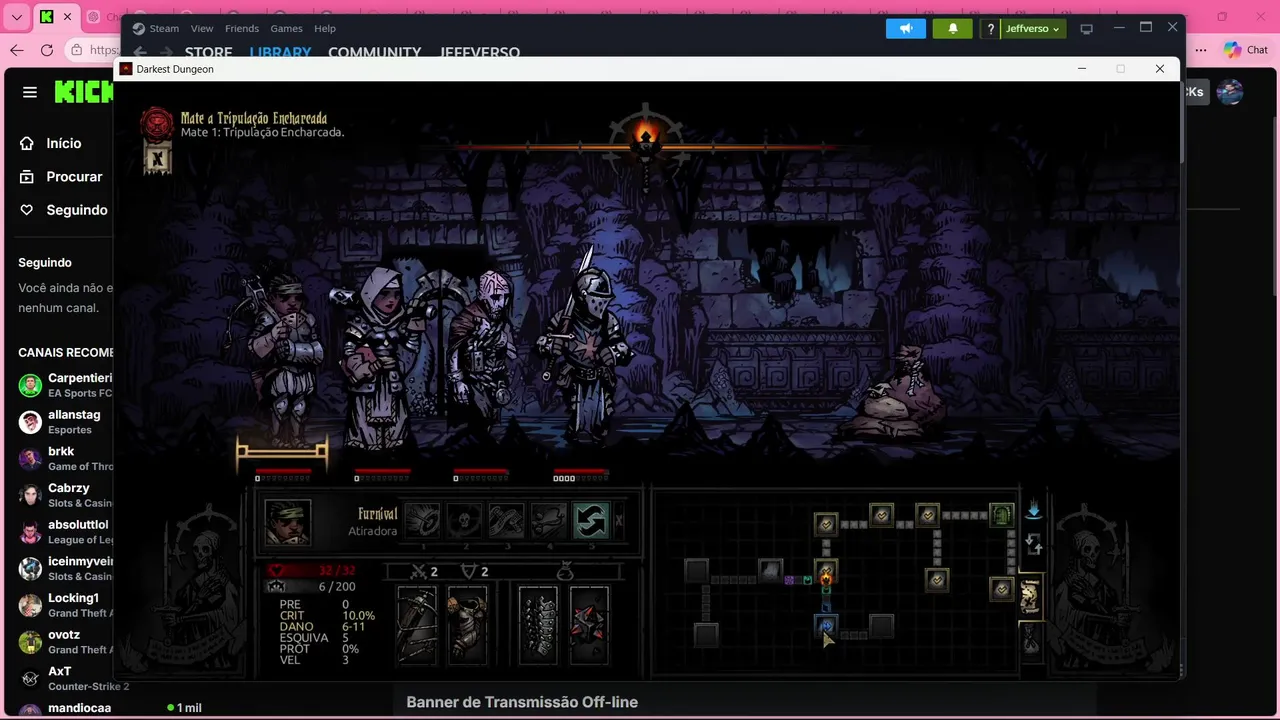Select the blue arrow room on map
The height and width of the screenshot is (720, 1280).
coord(826,626)
